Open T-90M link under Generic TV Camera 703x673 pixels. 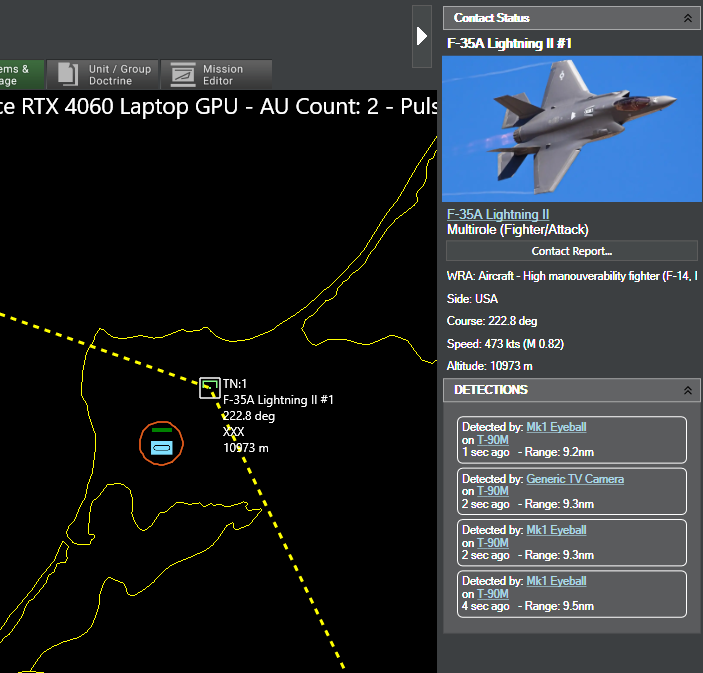coord(492,491)
